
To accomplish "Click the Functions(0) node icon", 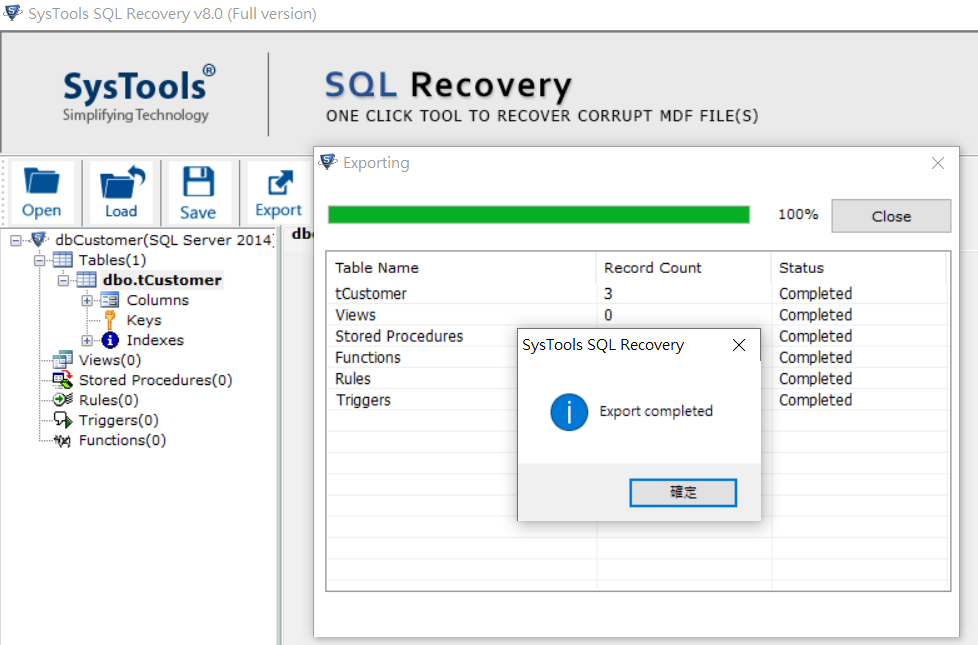I will click(x=62, y=440).
